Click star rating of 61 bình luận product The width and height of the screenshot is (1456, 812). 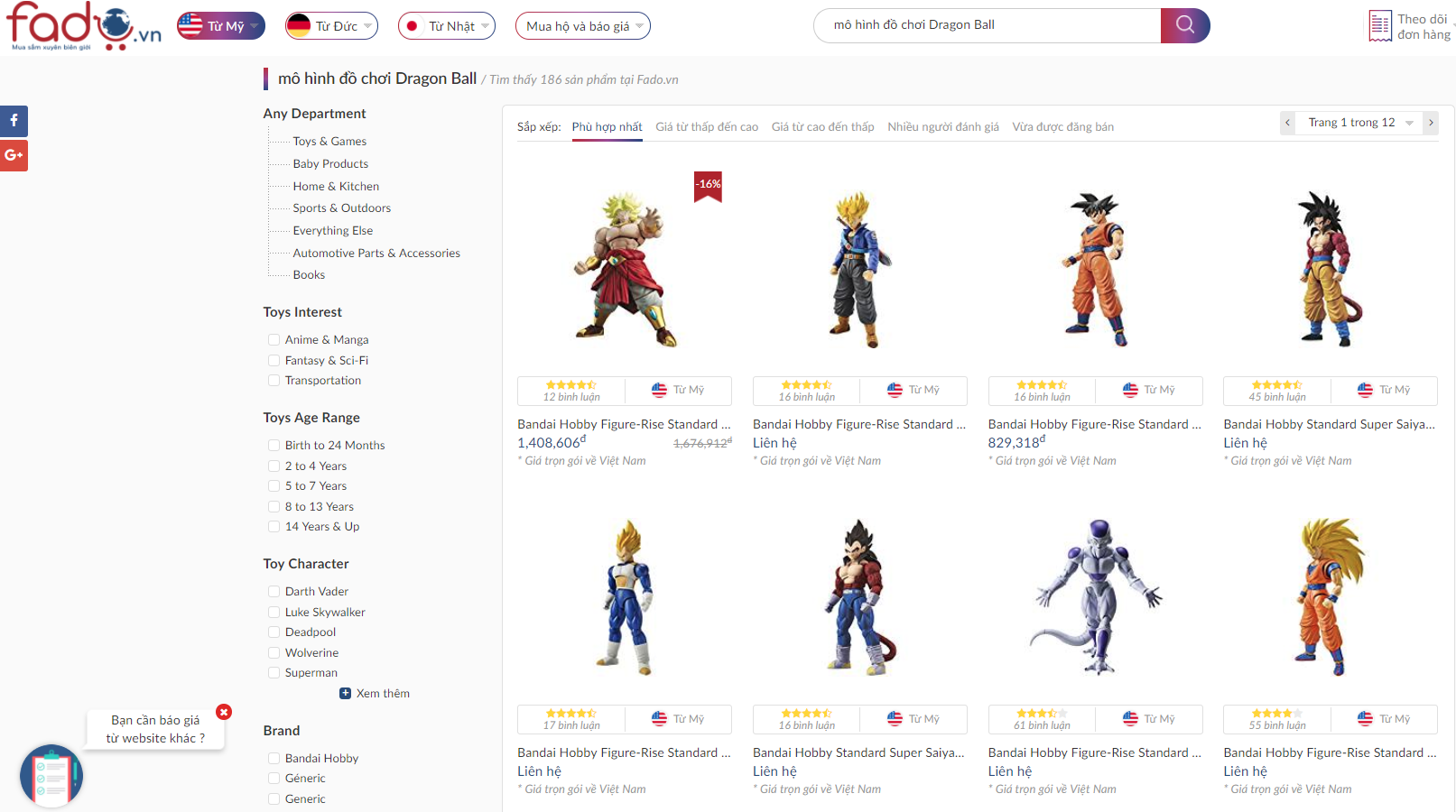click(x=1042, y=713)
